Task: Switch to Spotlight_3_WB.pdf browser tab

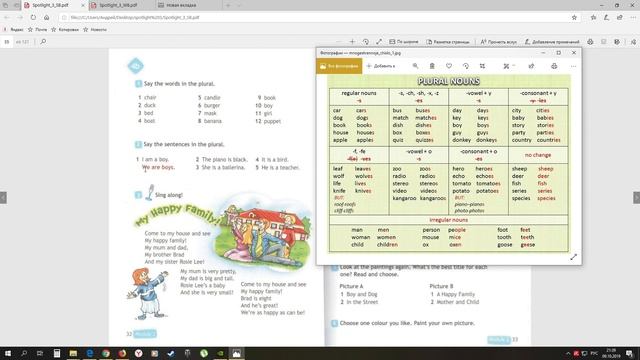Action: [118, 5]
